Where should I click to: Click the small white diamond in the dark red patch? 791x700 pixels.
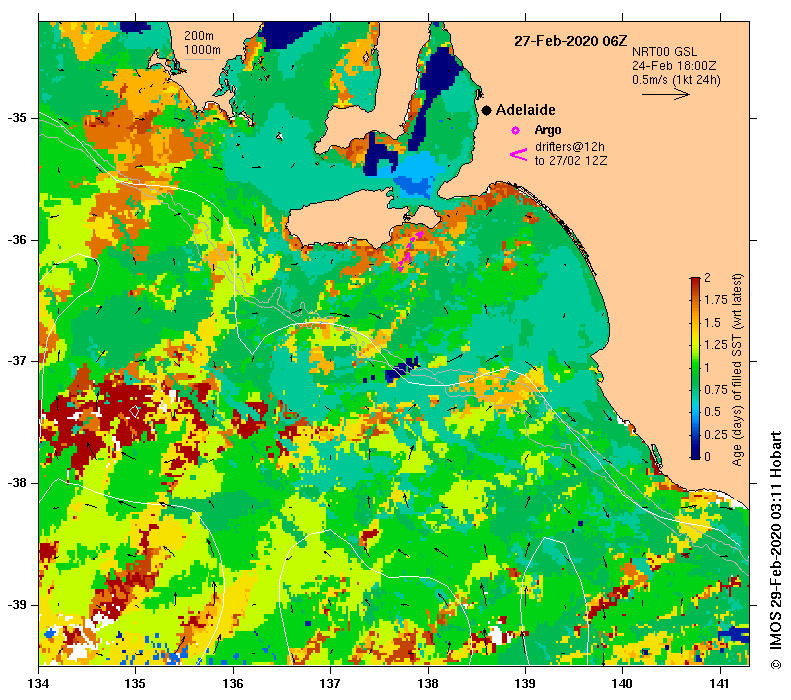134,411
